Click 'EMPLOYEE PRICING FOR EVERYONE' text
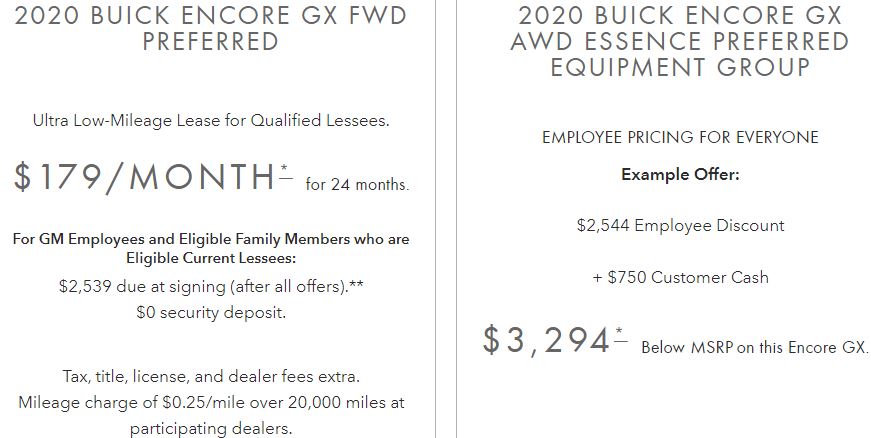The image size is (871, 438). pos(680,137)
